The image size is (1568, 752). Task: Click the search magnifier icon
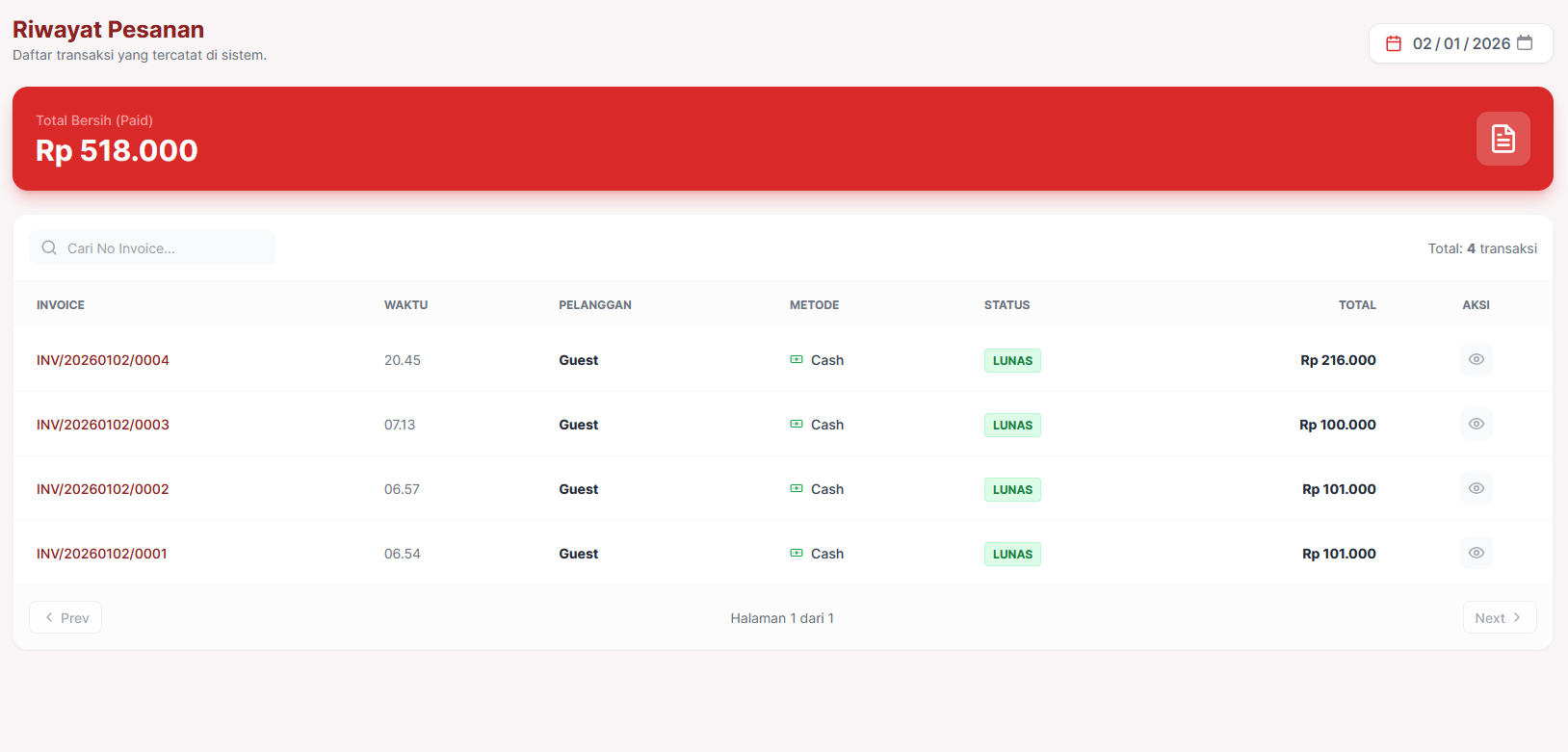pyautogui.click(x=49, y=248)
